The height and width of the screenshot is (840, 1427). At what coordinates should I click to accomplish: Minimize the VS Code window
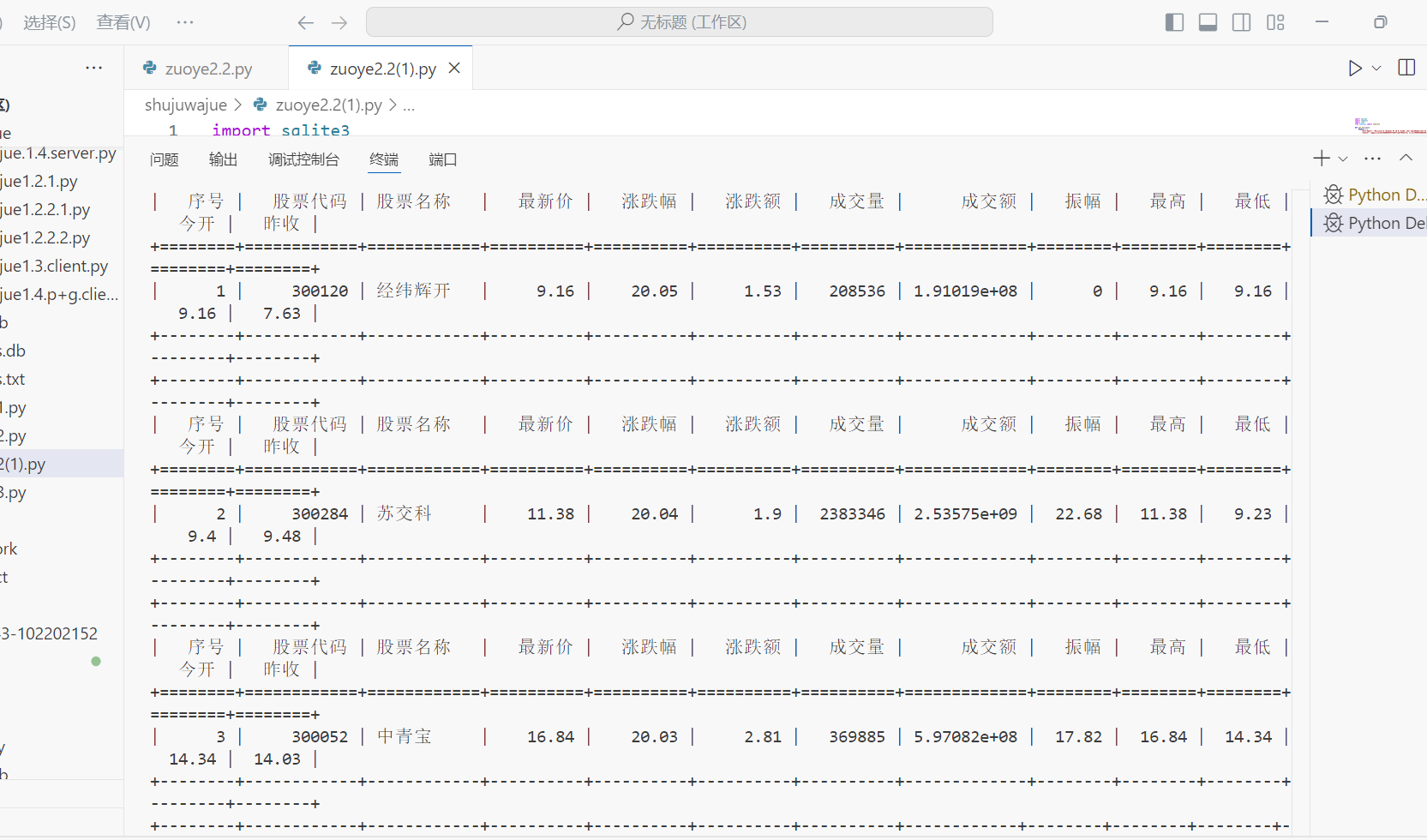tap(1322, 22)
